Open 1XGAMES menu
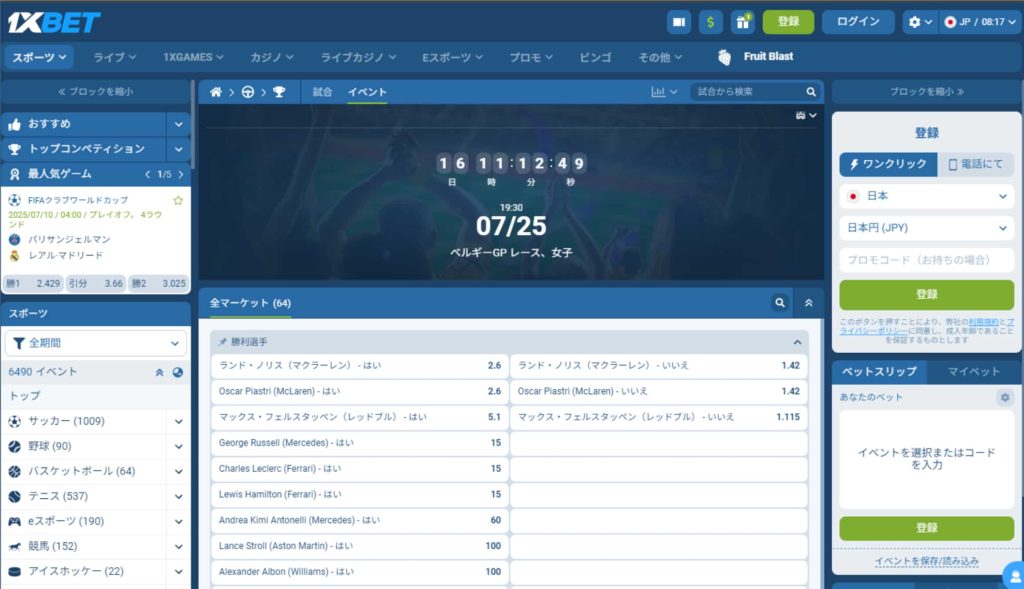Image resolution: width=1024 pixels, height=589 pixels. 193,57
